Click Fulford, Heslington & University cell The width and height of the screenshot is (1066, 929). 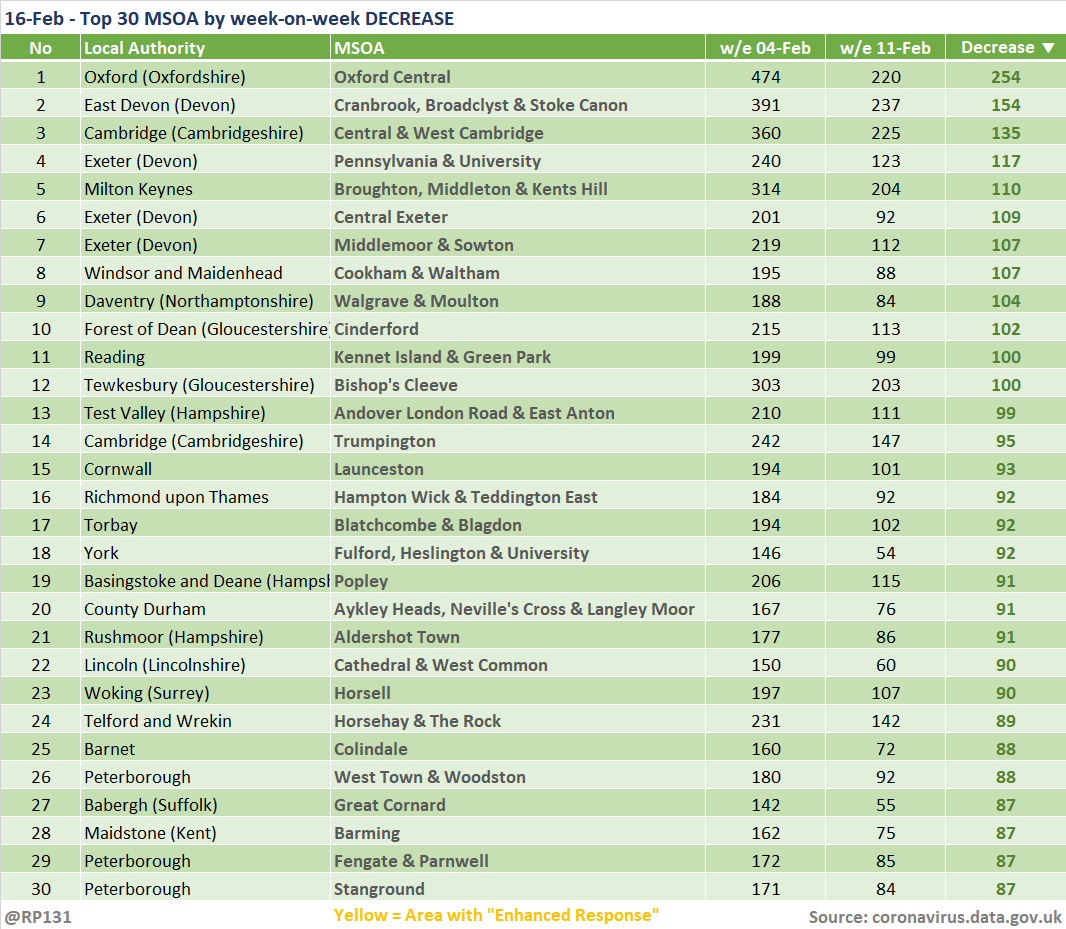tap(461, 553)
